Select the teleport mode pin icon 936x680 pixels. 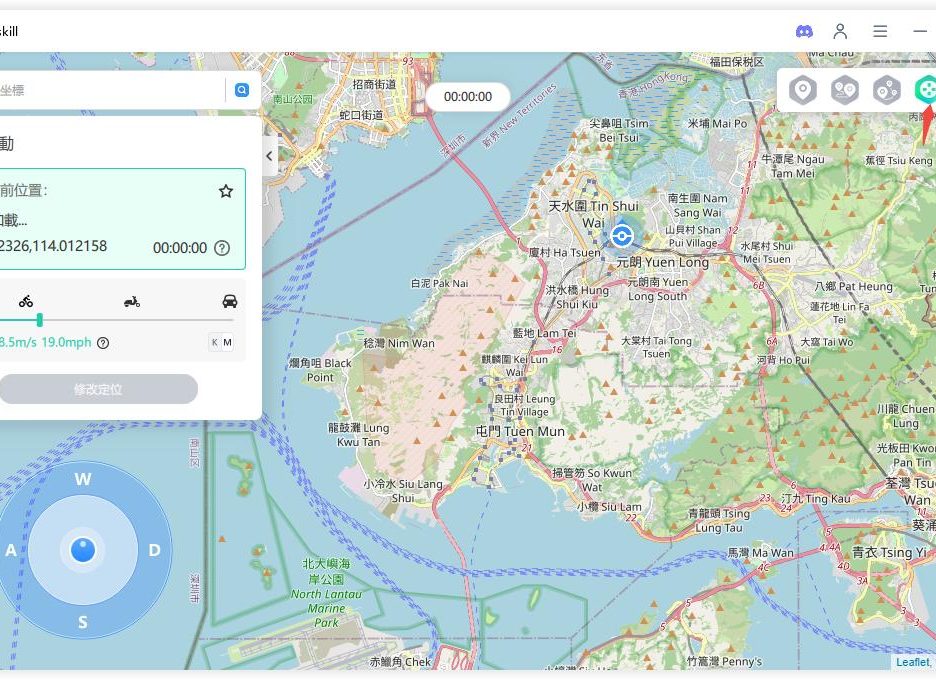click(802, 90)
